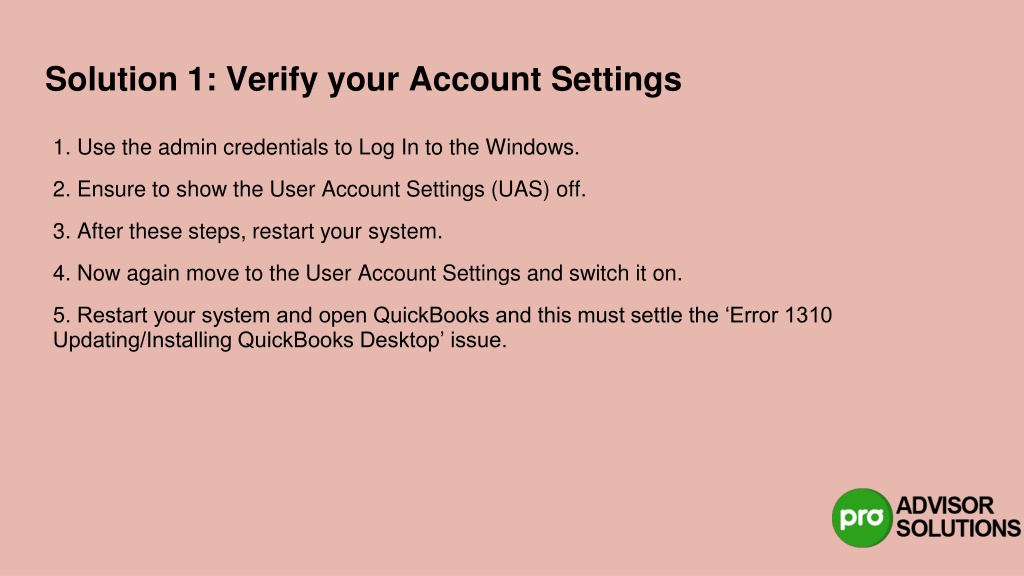
Task: Click the SOLUTIONS word in the logo
Action: (958, 528)
